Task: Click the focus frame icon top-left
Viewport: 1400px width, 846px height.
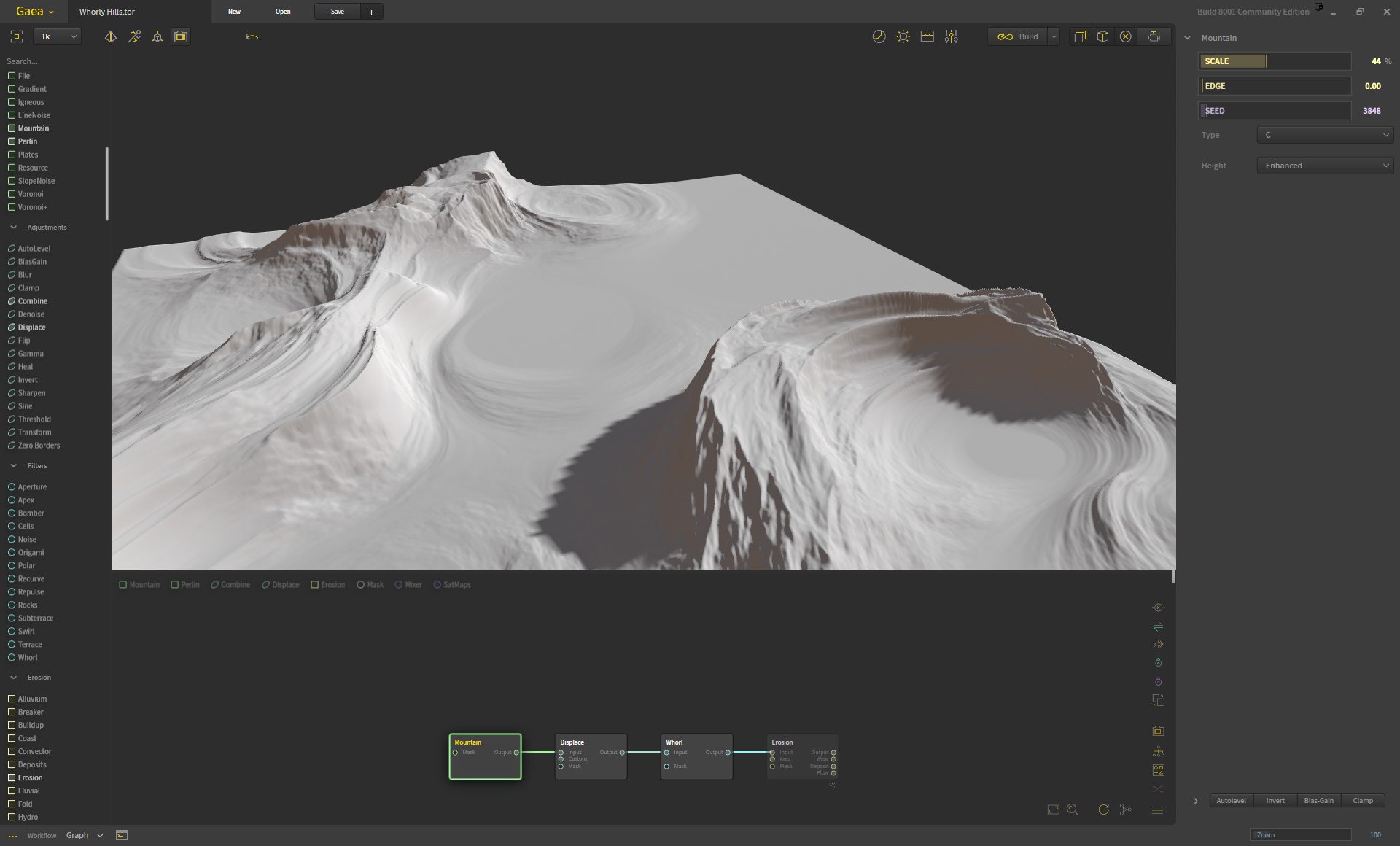Action: click(x=17, y=36)
